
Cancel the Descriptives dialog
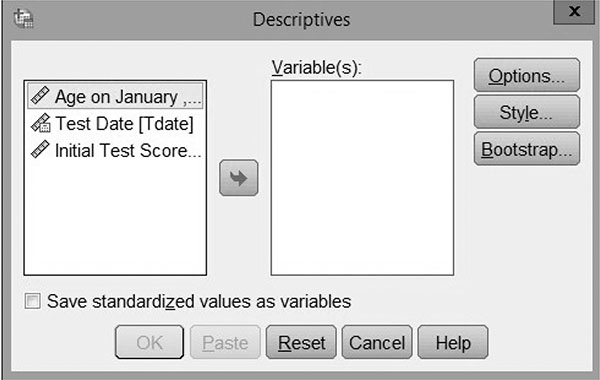click(x=377, y=342)
